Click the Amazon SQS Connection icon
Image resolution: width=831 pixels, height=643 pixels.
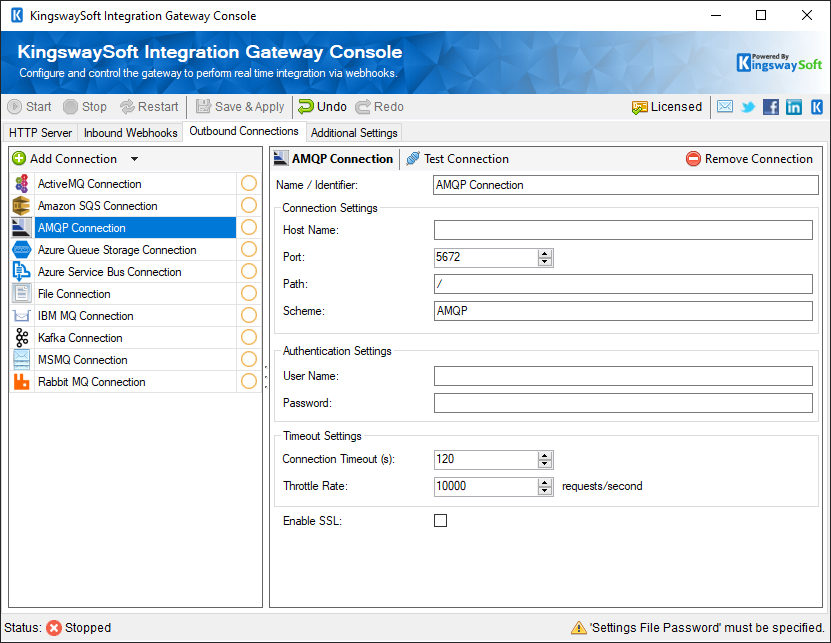click(x=22, y=206)
